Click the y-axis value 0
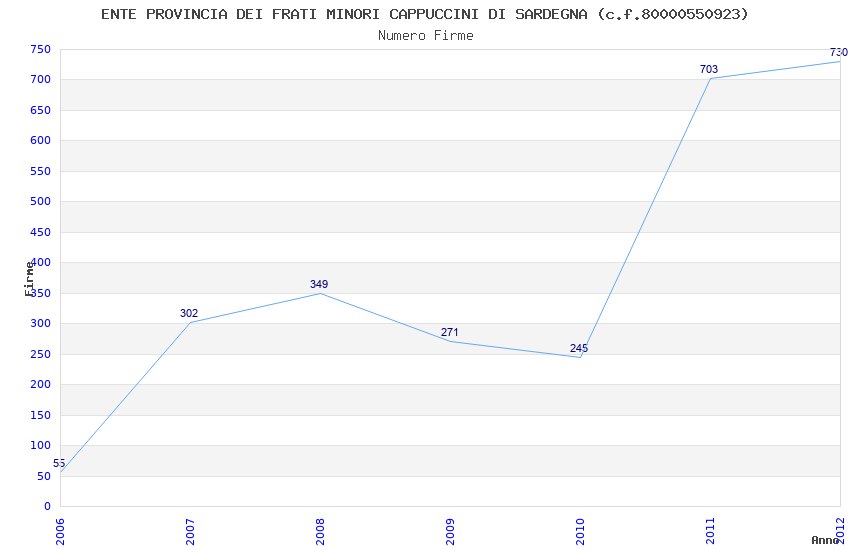Image resolution: width=850 pixels, height=550 pixels. point(48,507)
